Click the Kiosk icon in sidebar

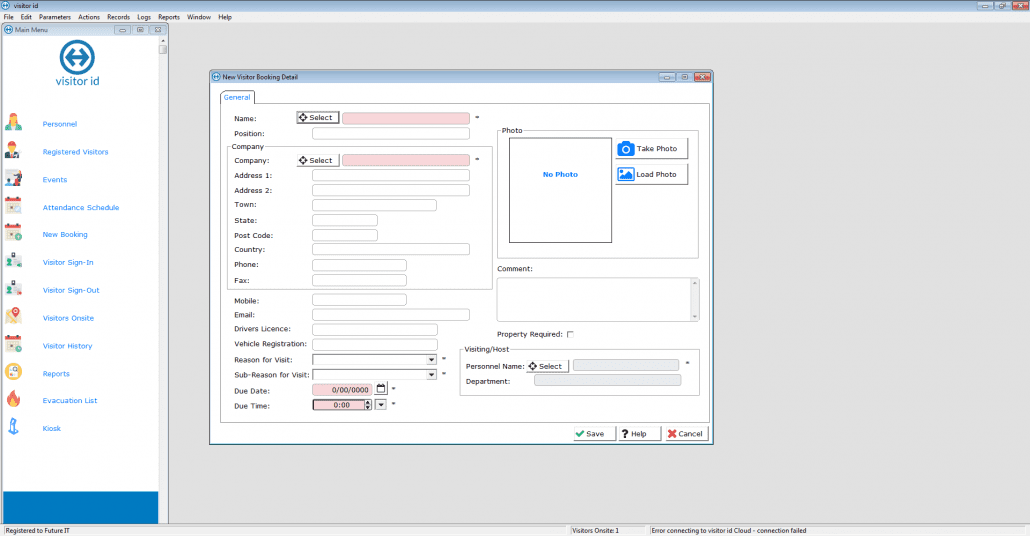click(x=14, y=428)
